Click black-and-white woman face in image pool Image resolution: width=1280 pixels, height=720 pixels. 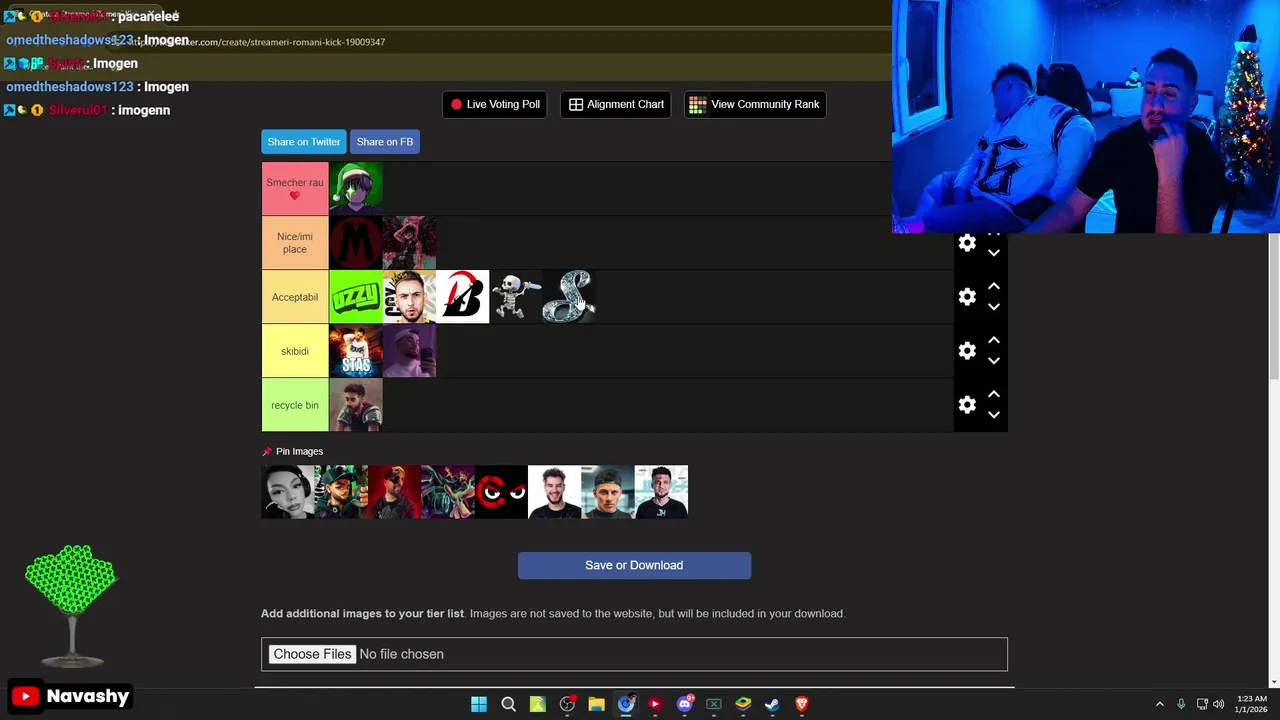pos(288,492)
